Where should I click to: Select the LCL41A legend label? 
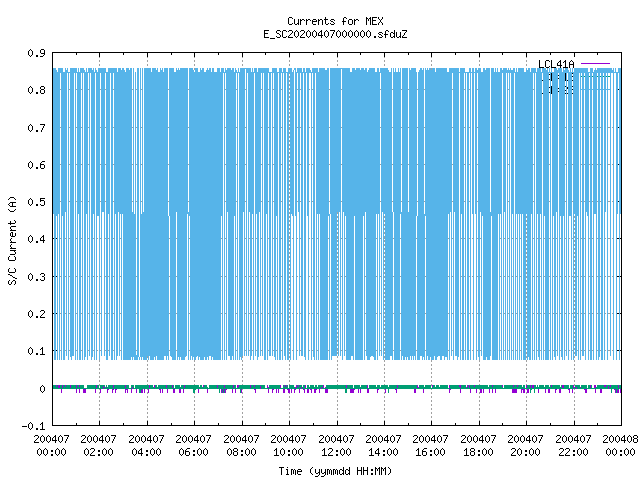[556, 64]
